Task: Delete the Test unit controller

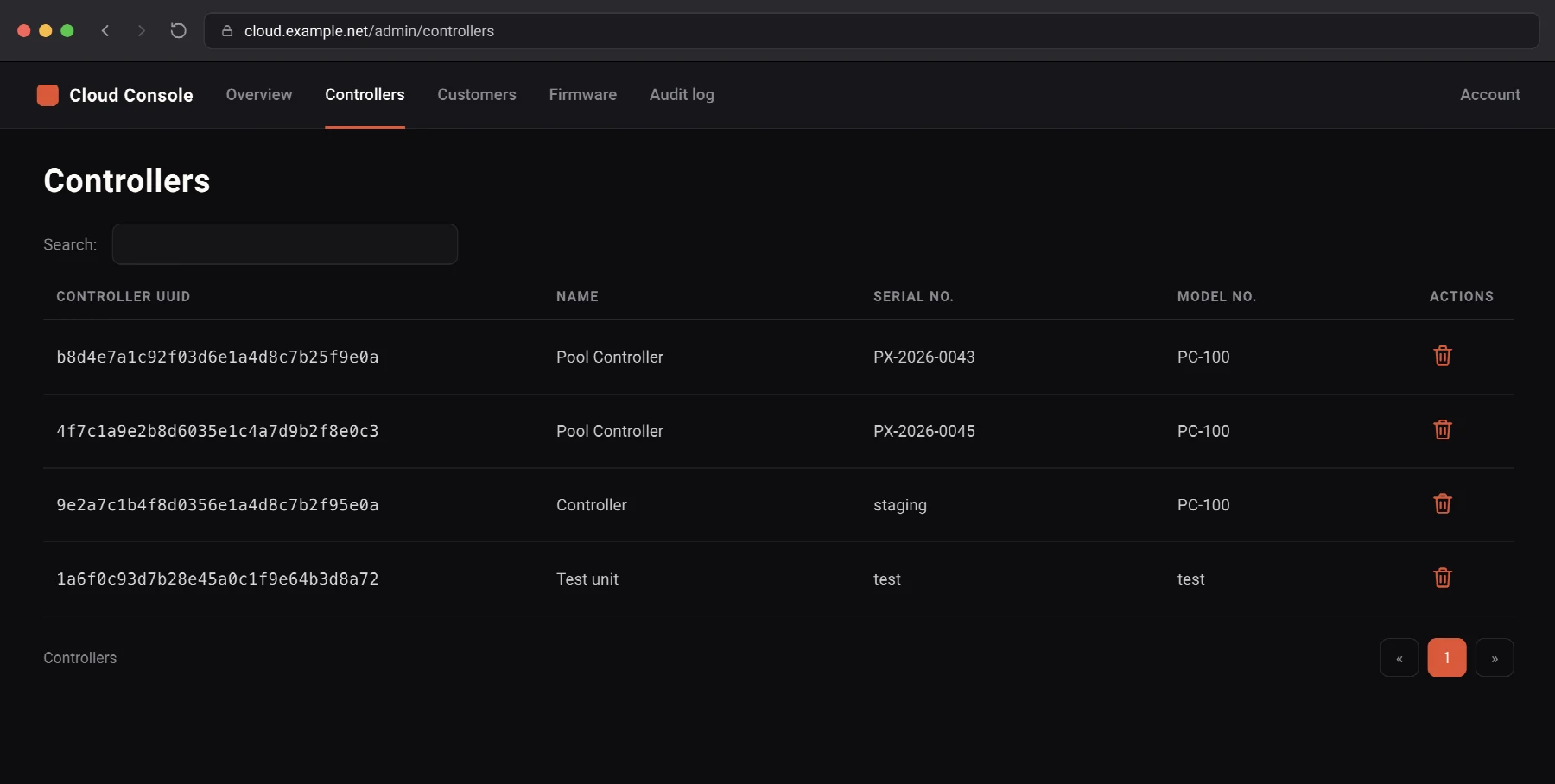Action: tap(1442, 578)
